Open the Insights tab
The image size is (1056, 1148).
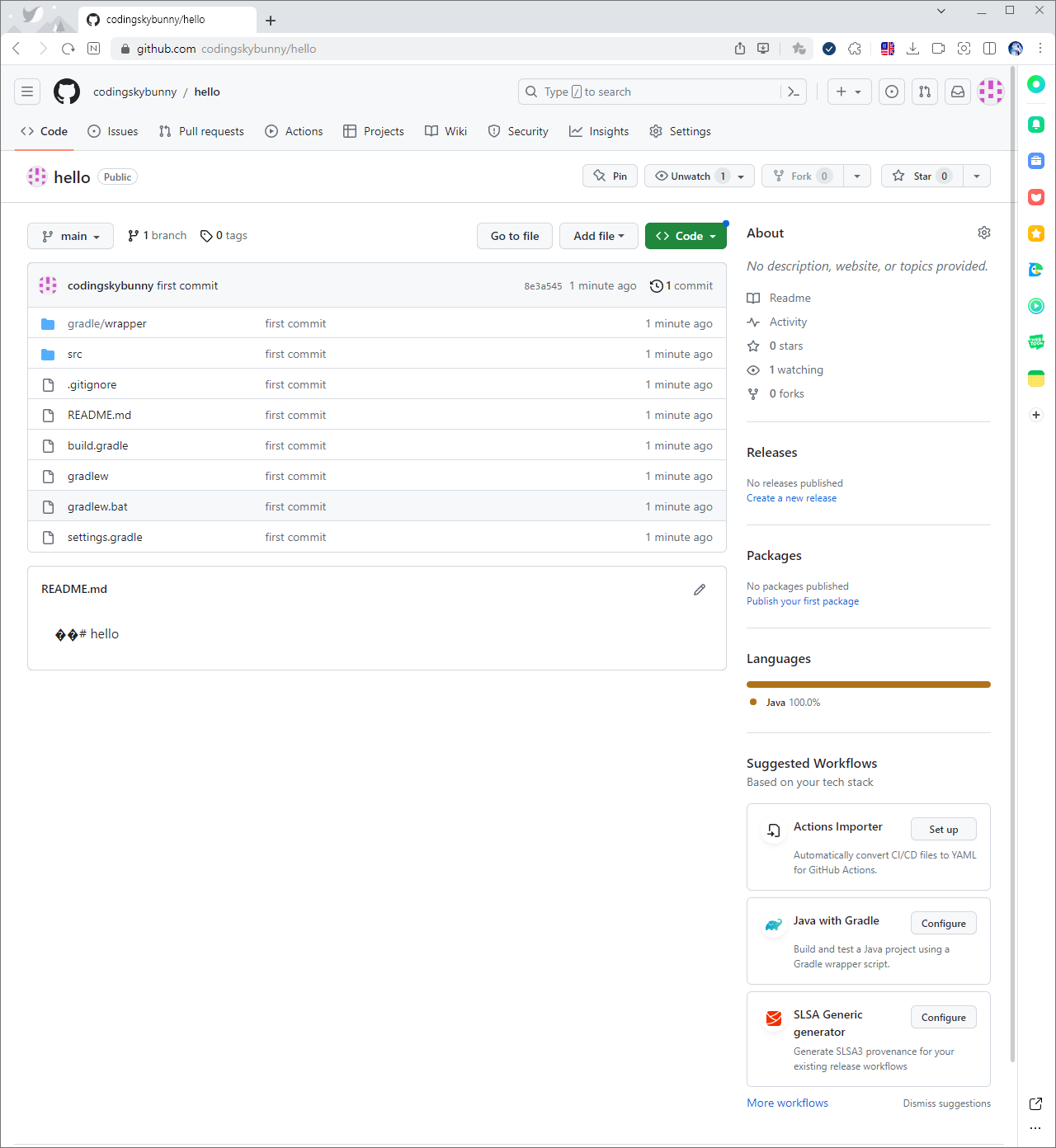[599, 131]
